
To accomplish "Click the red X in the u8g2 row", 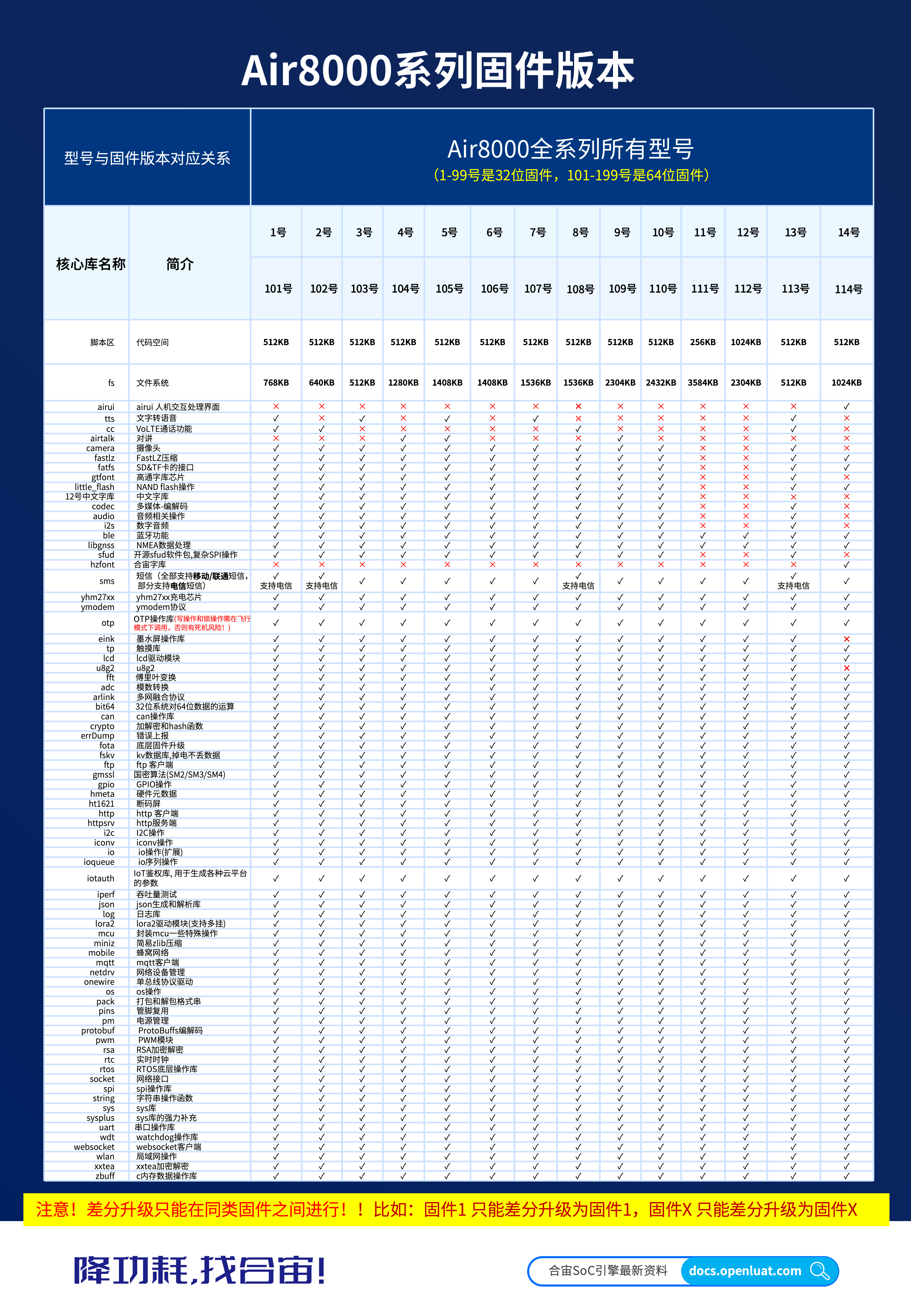I will pos(846,668).
